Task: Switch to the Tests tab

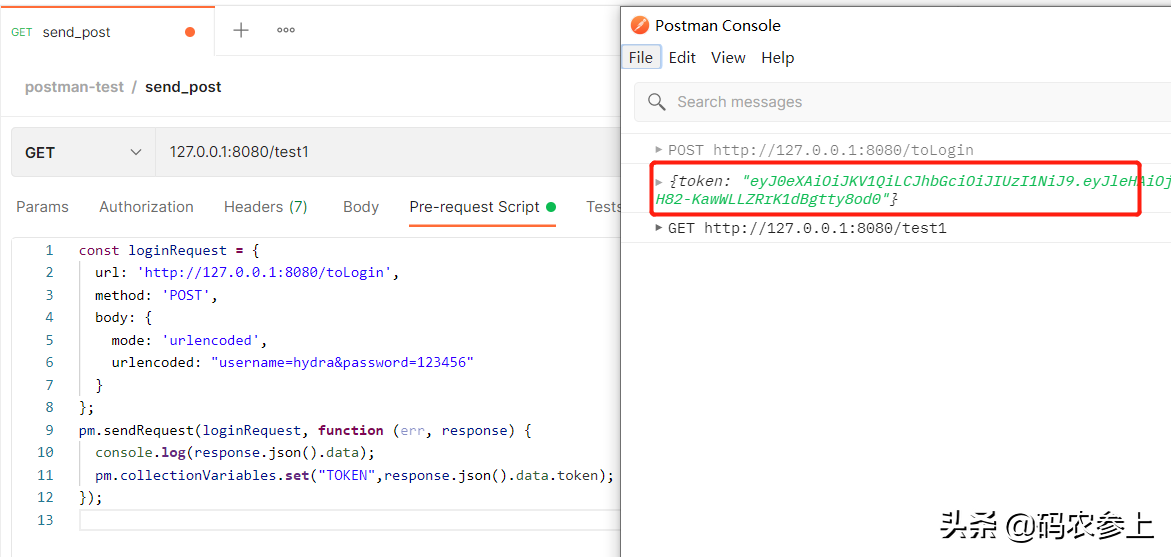Action: tap(603, 207)
